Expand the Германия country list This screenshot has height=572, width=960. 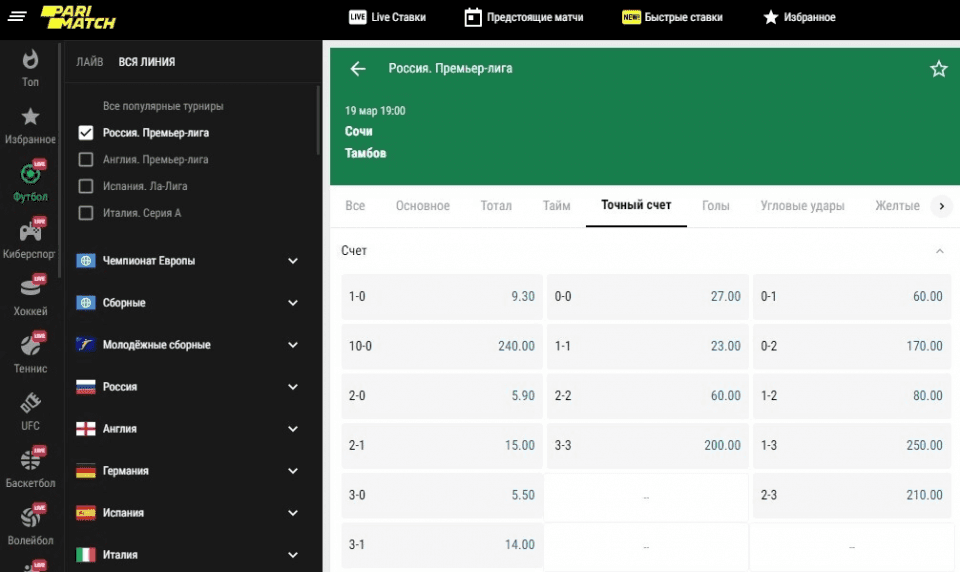(293, 471)
